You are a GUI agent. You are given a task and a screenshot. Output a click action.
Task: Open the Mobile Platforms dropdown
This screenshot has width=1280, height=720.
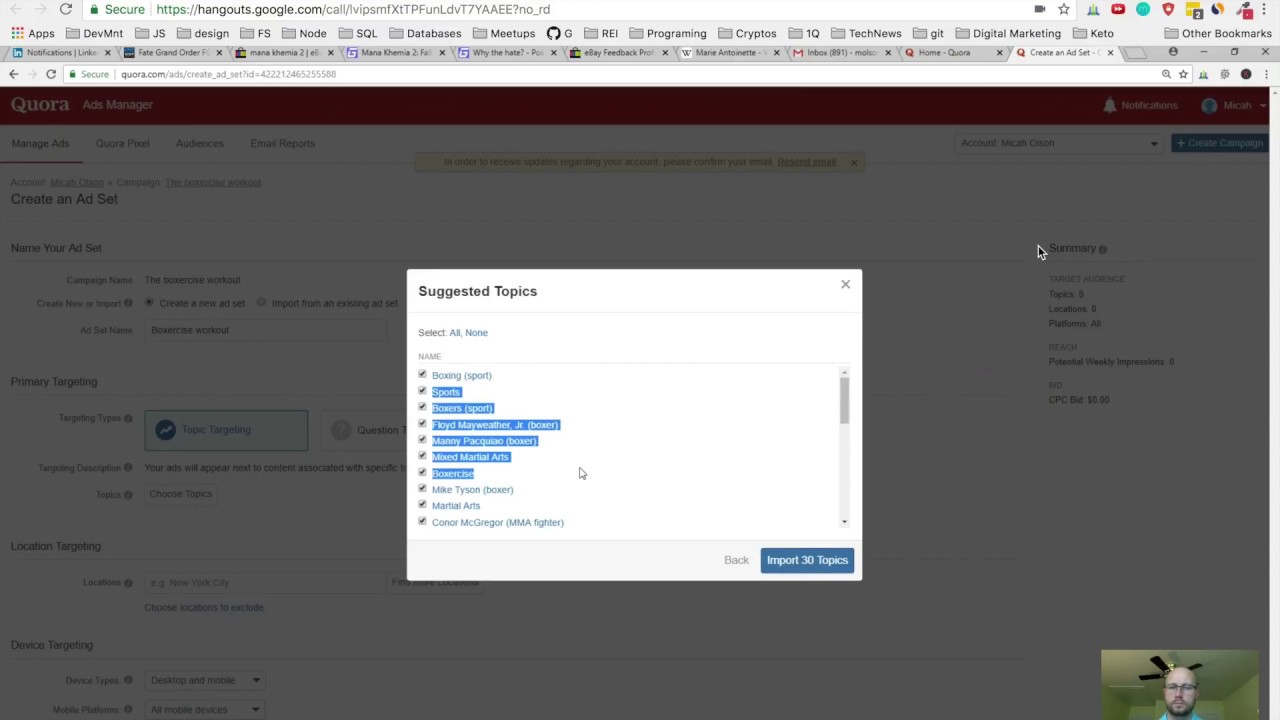click(x=205, y=709)
